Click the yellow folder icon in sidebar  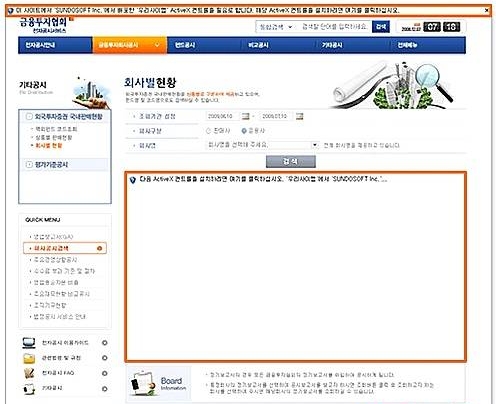click(29, 358)
